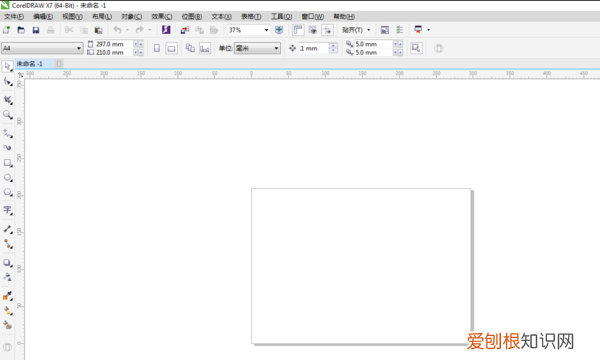
Task: Select the Crop tool
Action: click(x=7, y=99)
